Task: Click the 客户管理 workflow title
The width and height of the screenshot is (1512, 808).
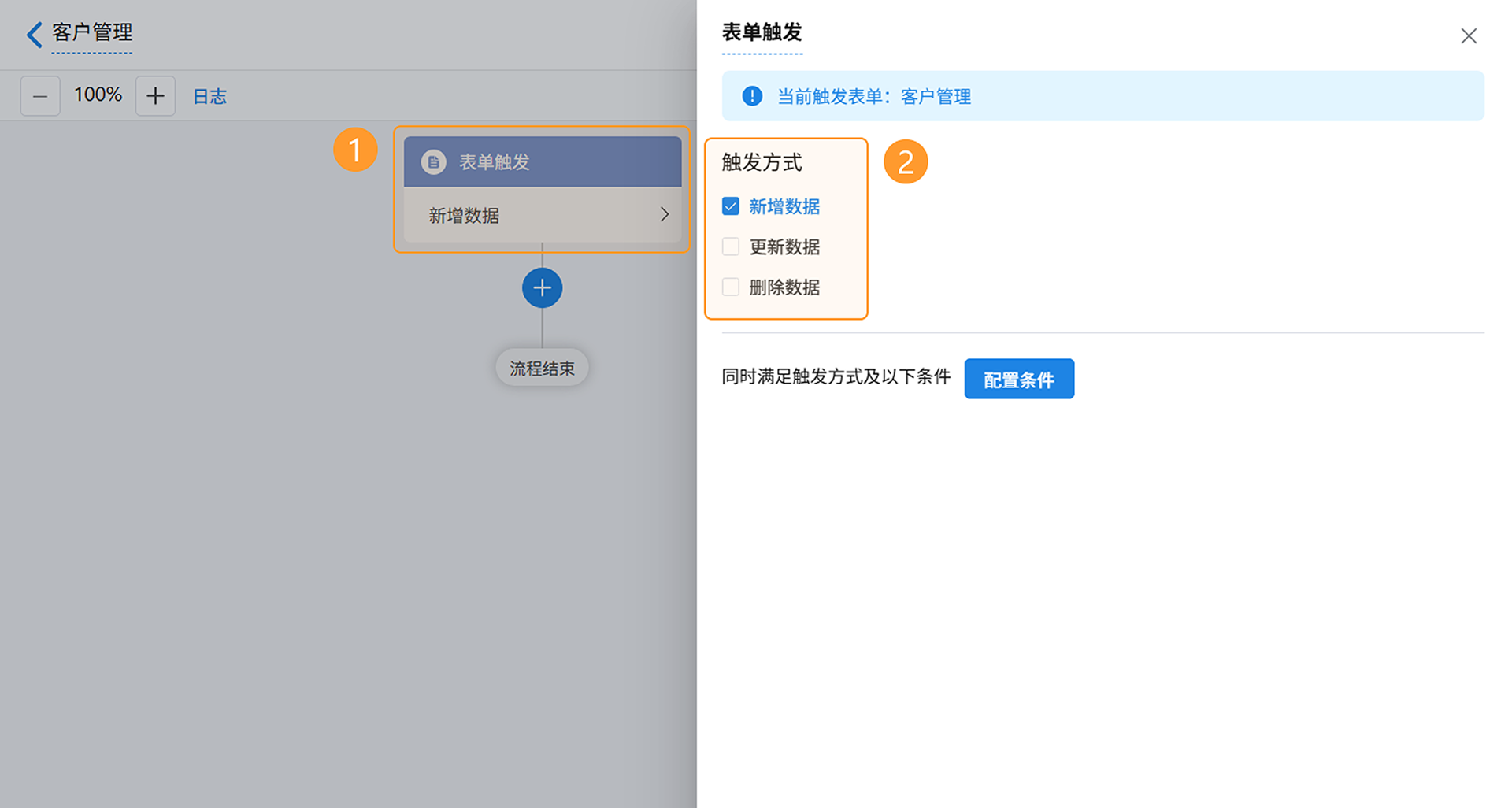Action: coord(91,33)
